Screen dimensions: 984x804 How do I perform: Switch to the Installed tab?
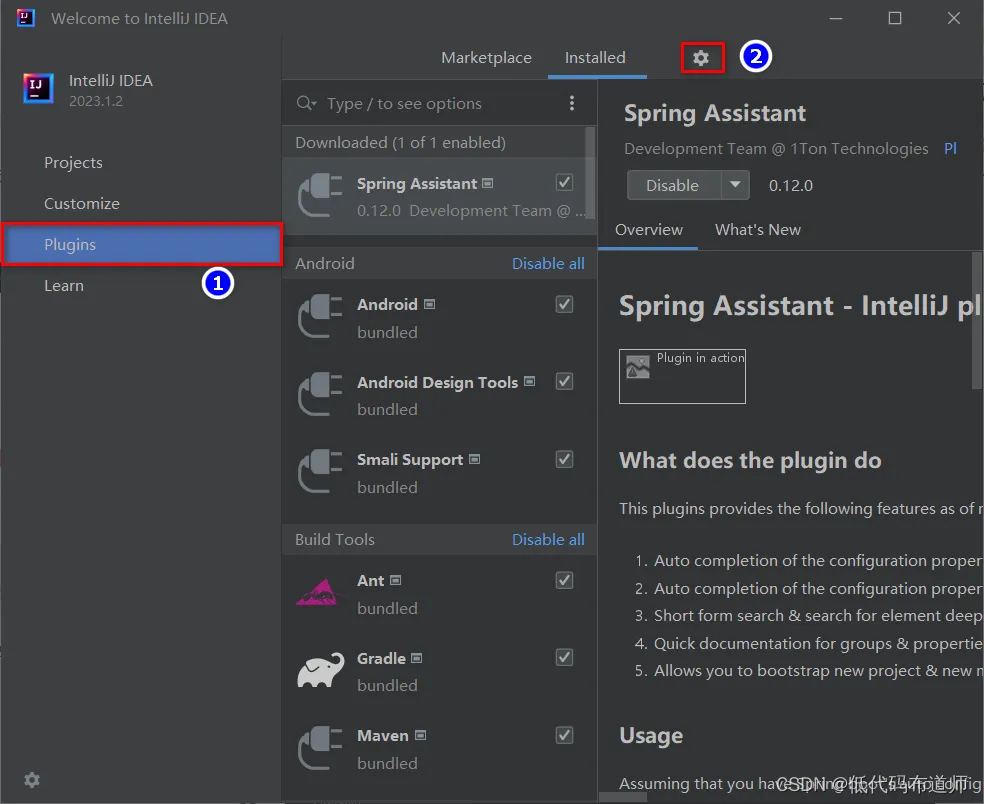coord(595,58)
